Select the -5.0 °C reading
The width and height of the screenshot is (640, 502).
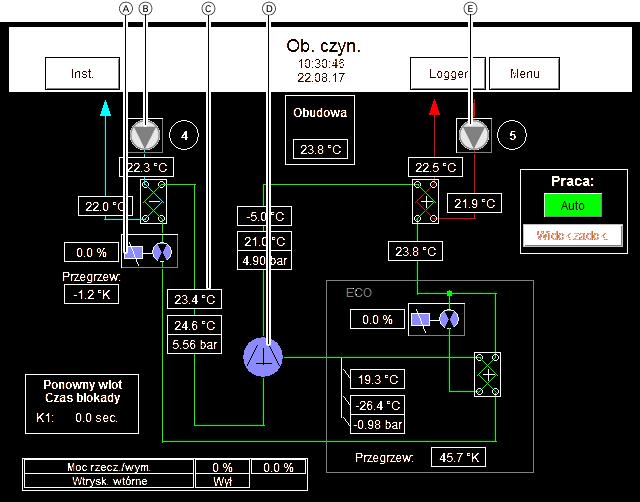(264, 216)
